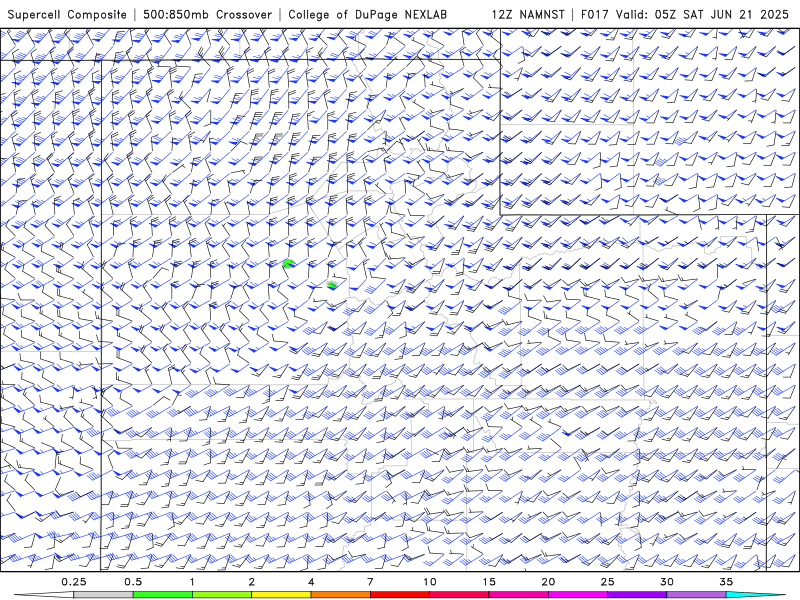Screen dimensions: 800x600
Task: Click the "0.5" legend value
Action: click(133, 582)
